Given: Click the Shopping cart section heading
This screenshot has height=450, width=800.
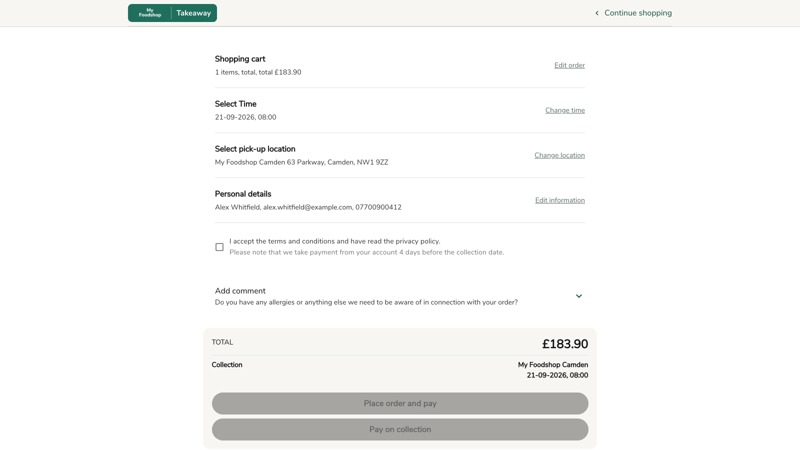Looking at the screenshot, I should click(x=240, y=59).
